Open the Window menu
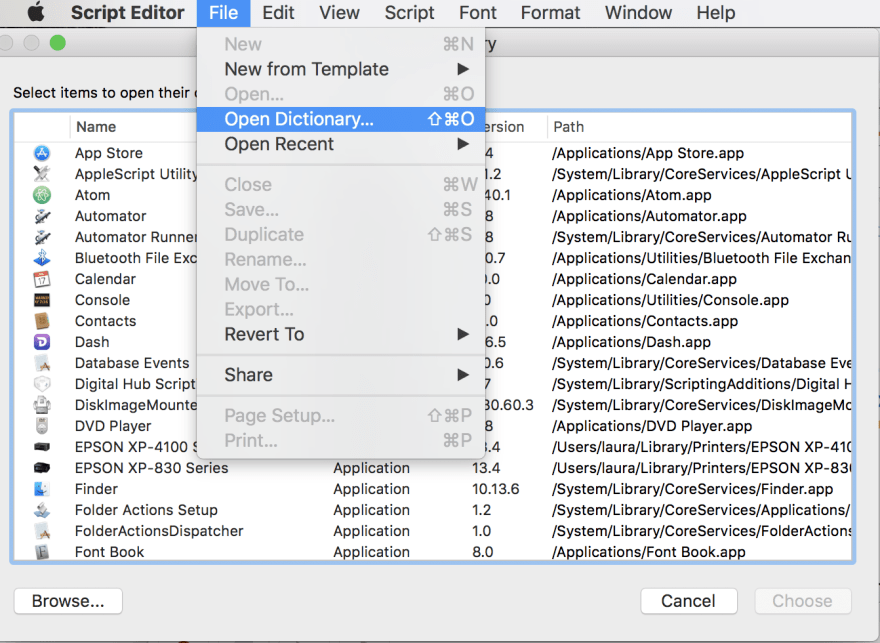 click(x=638, y=12)
